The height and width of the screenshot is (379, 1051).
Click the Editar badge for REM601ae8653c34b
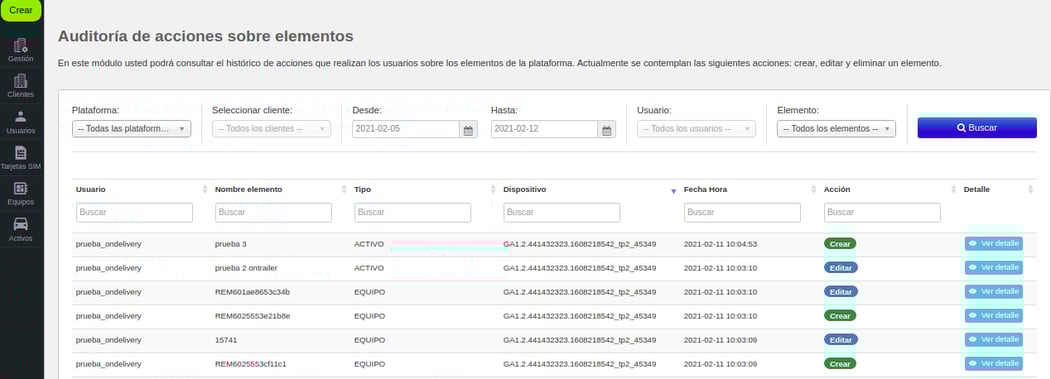(x=841, y=292)
